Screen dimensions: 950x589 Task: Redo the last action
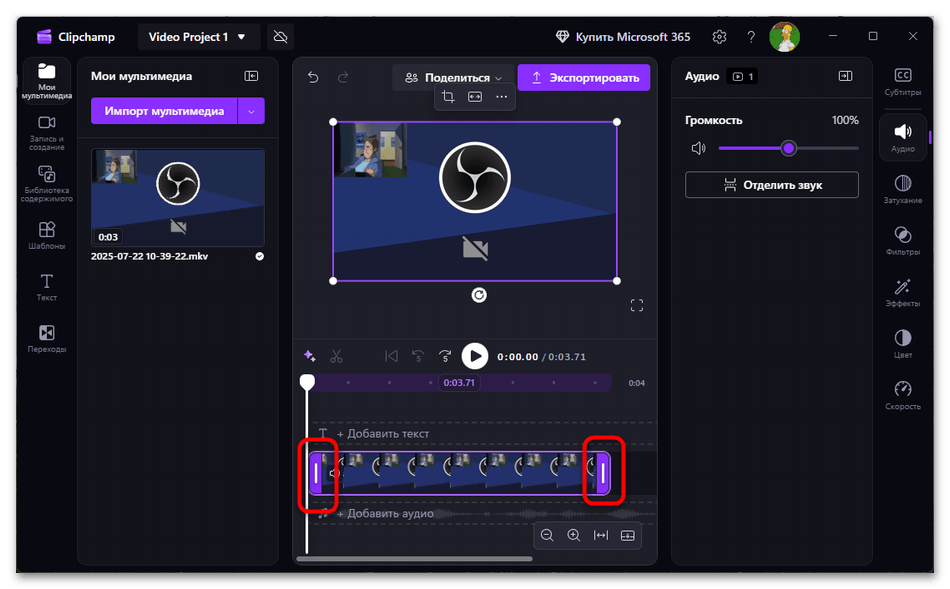point(343,78)
